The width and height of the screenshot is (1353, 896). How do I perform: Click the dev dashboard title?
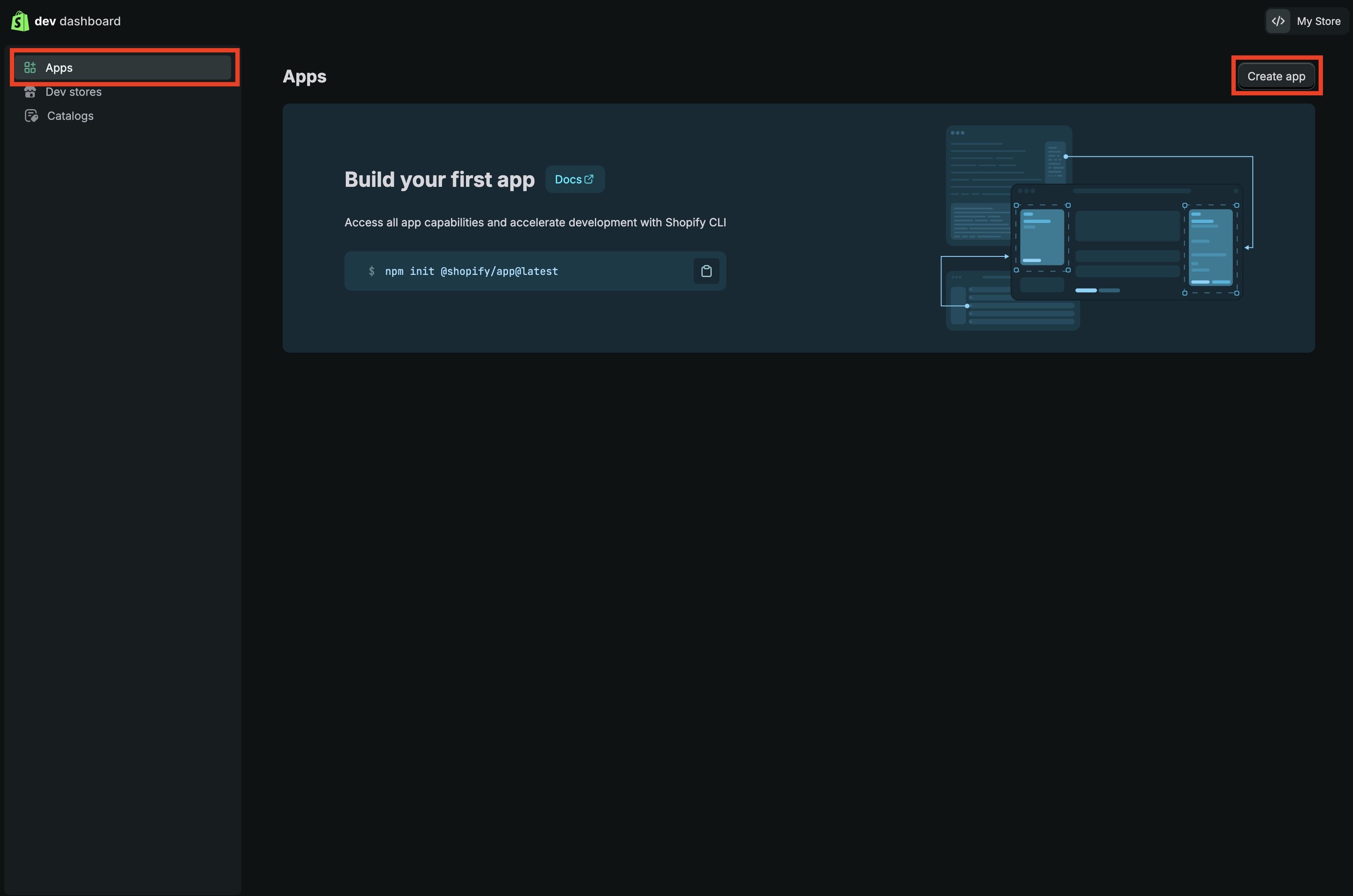(78, 21)
